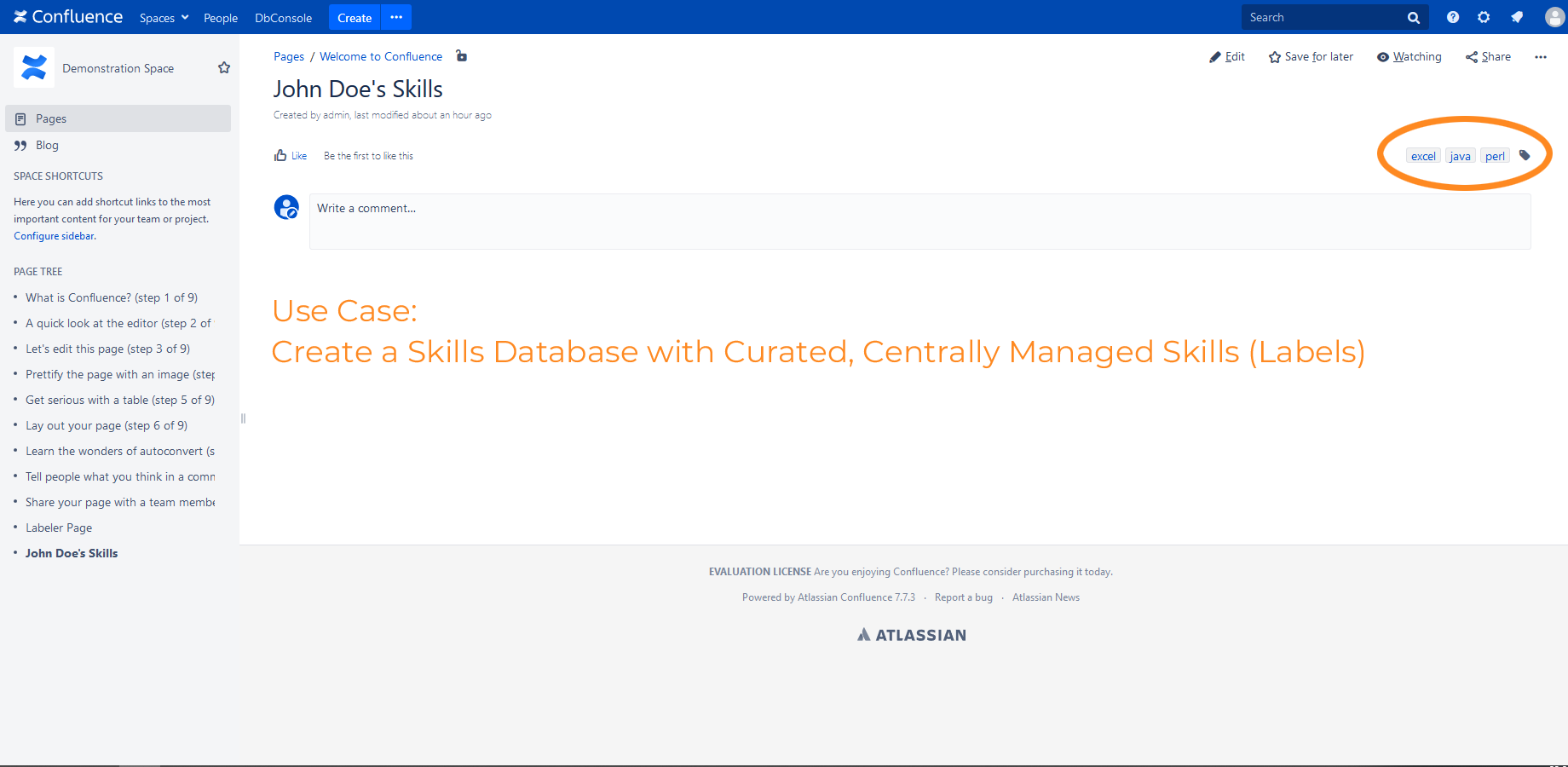This screenshot has width=1568, height=767.
Task: Select the excel label
Action: coord(1423,156)
